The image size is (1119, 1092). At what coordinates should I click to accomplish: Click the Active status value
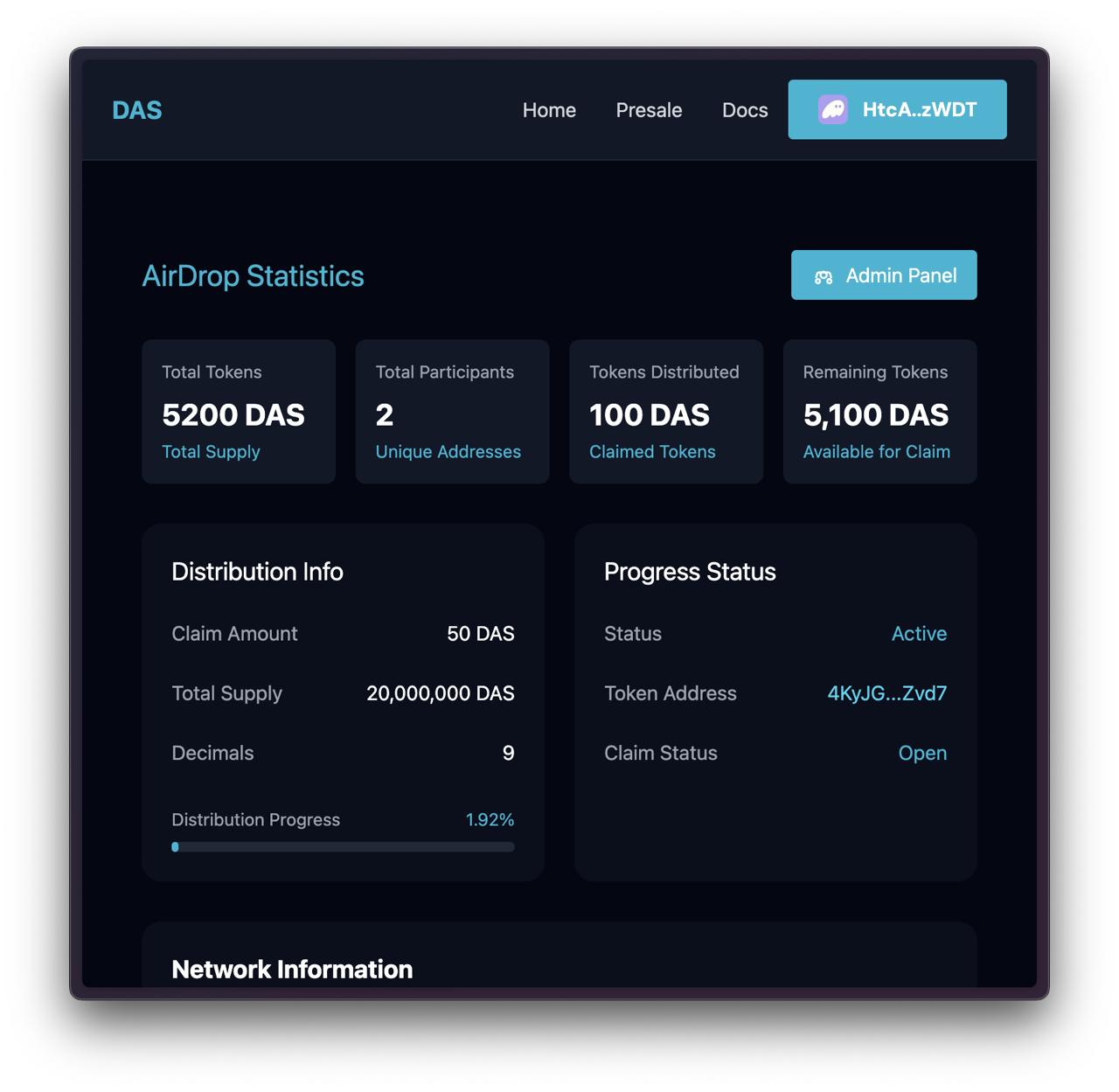(919, 634)
